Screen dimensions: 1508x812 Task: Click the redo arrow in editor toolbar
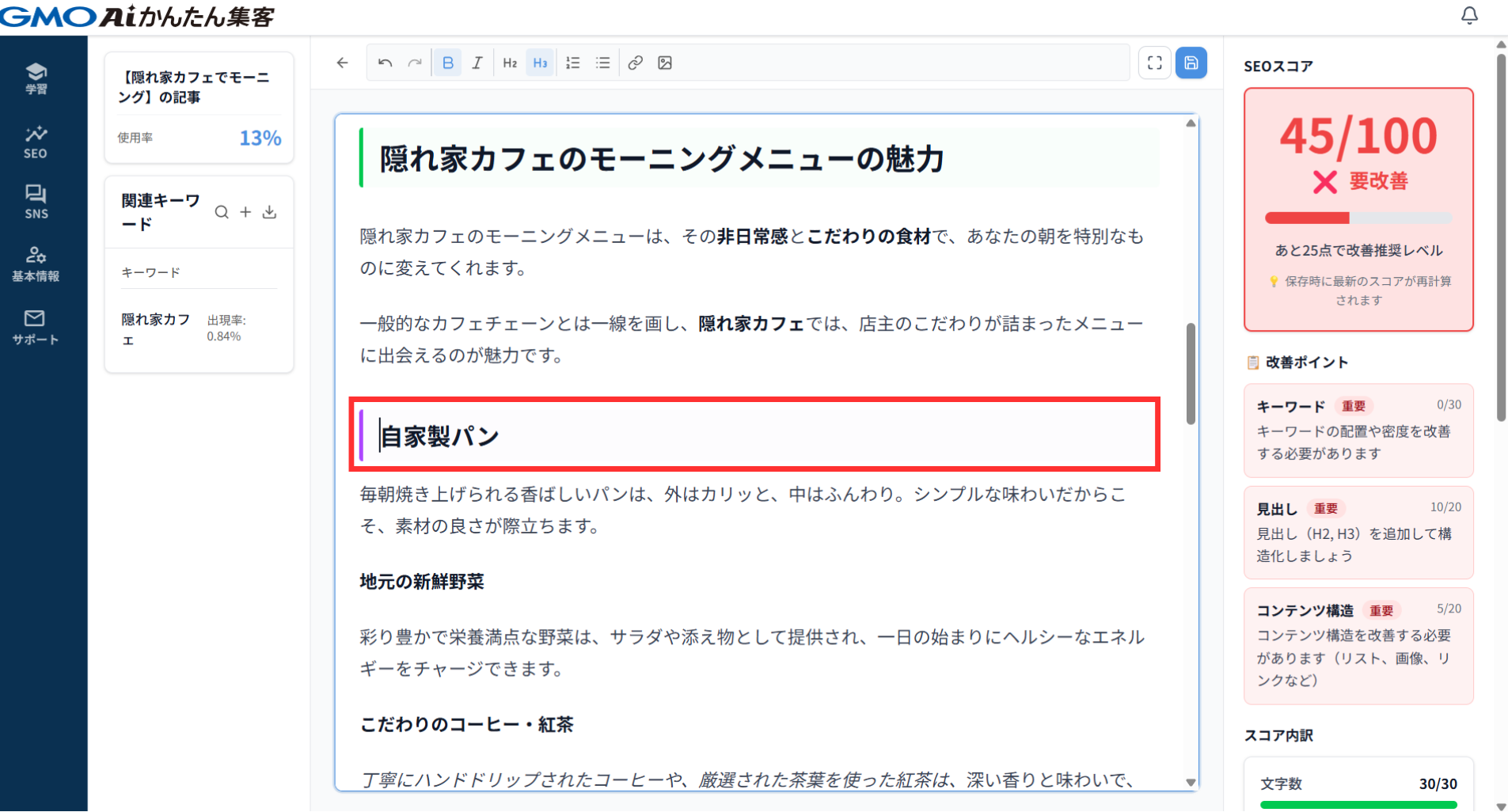pos(415,63)
